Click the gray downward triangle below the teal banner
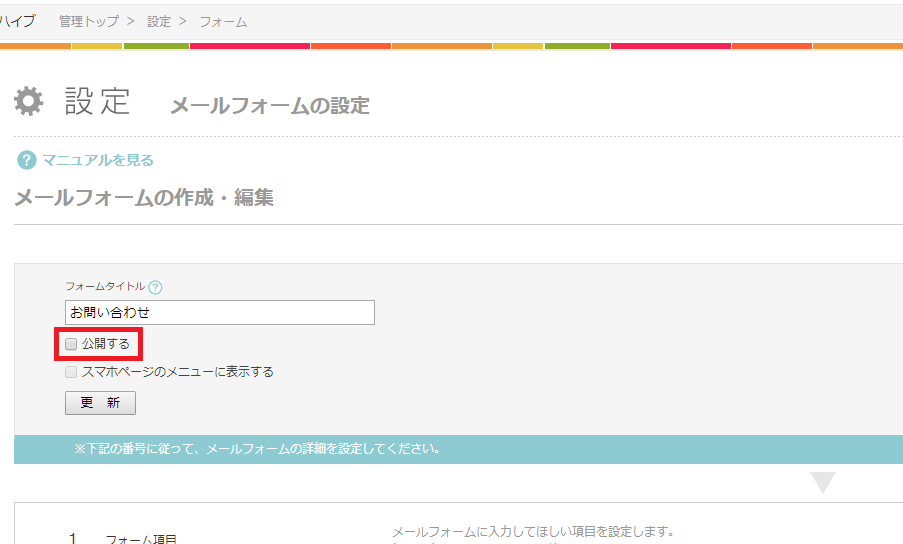The width and height of the screenshot is (903, 544). point(822,483)
